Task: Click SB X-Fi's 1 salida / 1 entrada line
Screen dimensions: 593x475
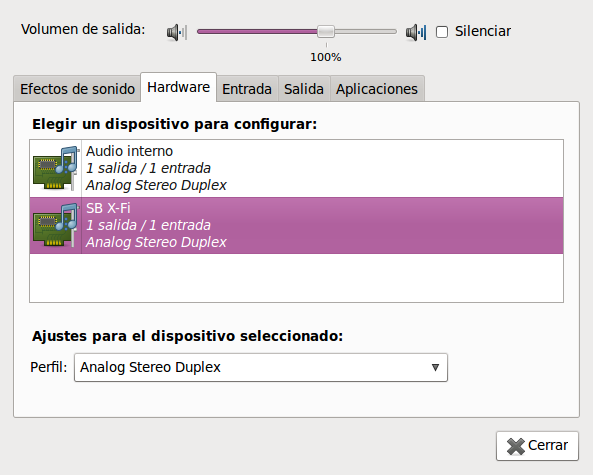Action: click(x=148, y=225)
